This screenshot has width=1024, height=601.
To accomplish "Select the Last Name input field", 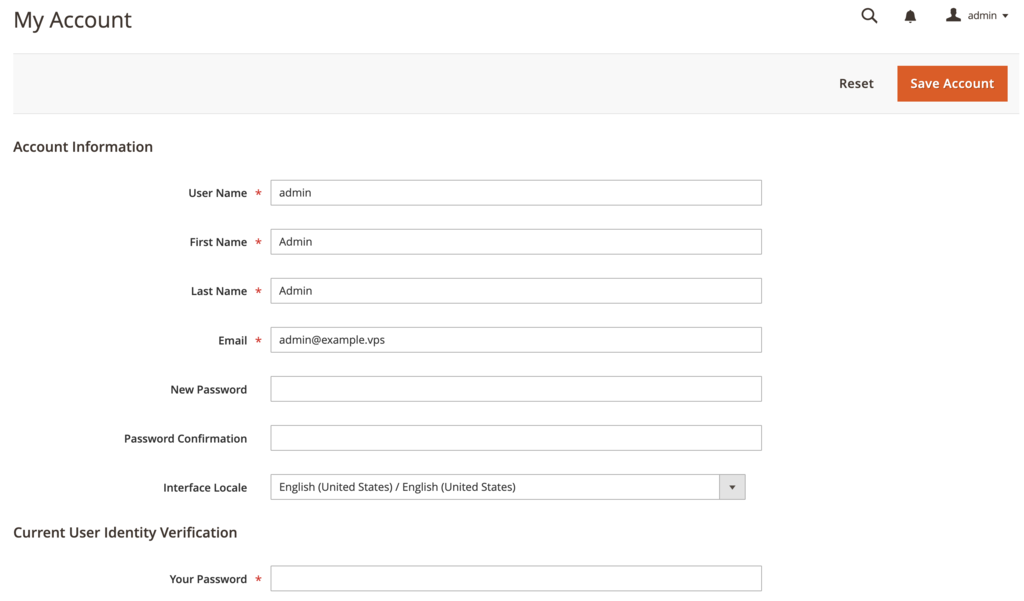I will 515,290.
